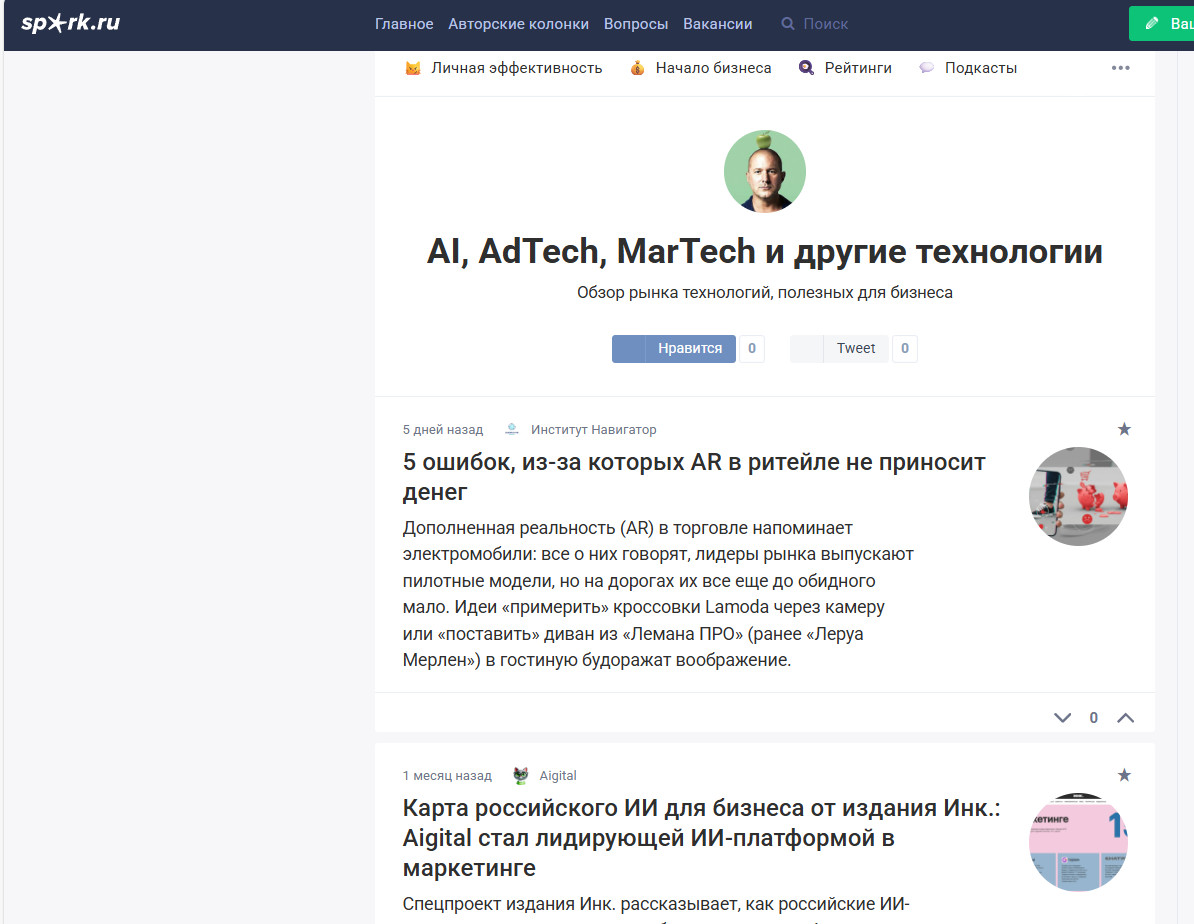
Task: Click the magnifier icon beside Рейтинги
Action: tap(806, 68)
